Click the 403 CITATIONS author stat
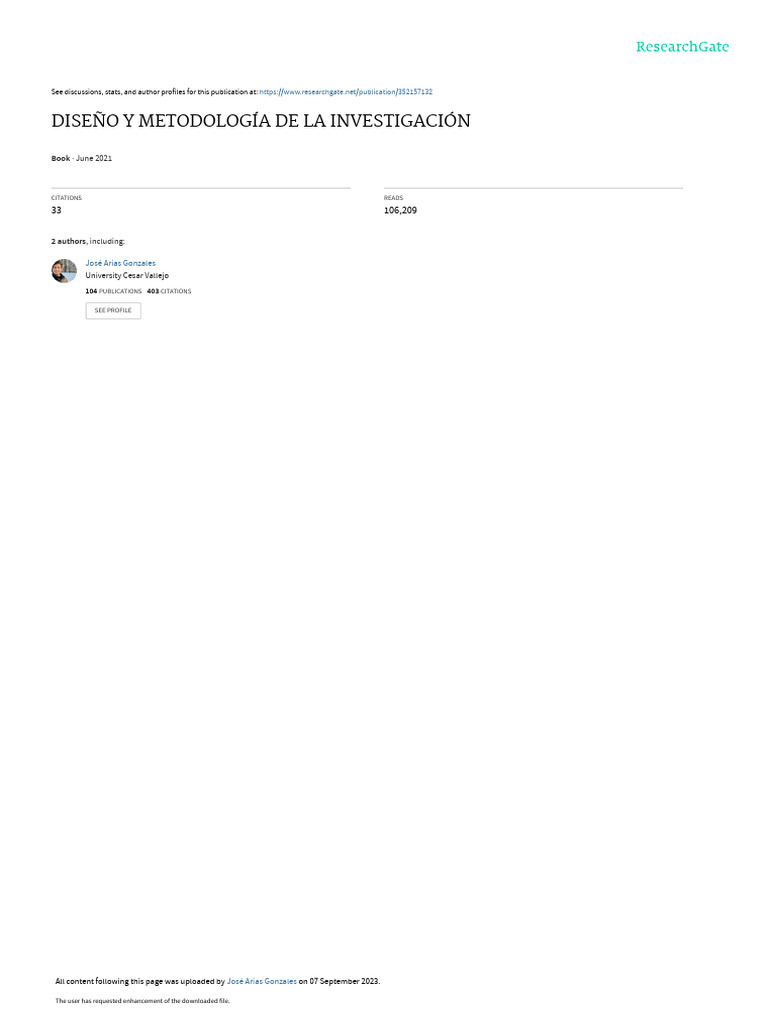Viewport: 768px width, 1024px height. 169,291
